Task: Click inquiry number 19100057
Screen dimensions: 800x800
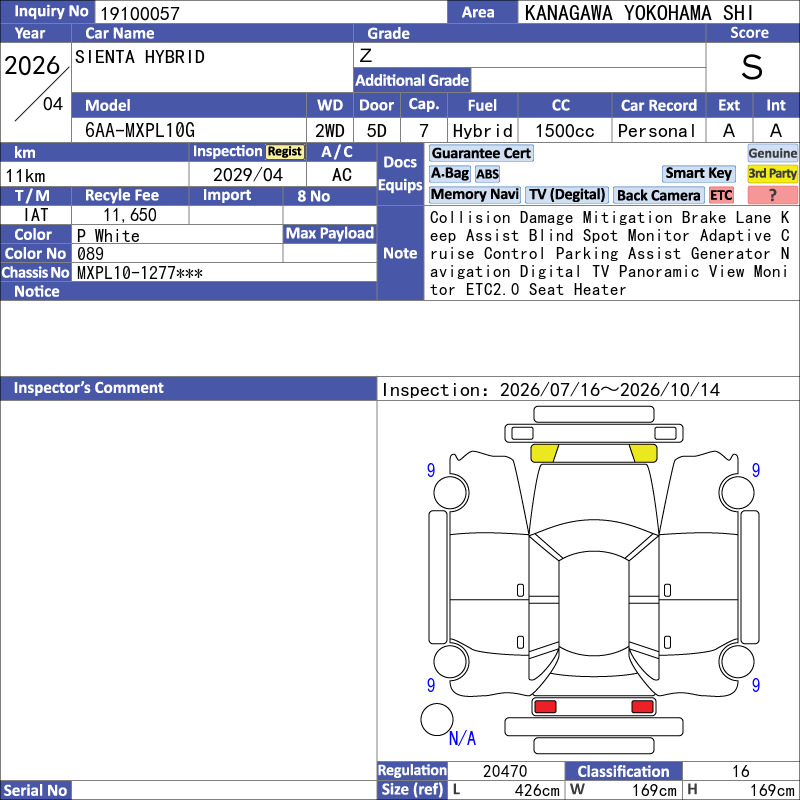Action: click(140, 13)
